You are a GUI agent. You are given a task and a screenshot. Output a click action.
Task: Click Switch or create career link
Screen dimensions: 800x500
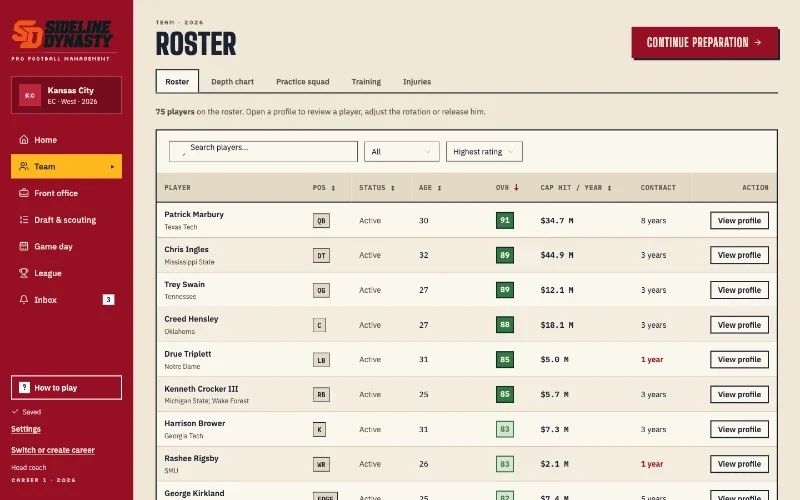pyautogui.click(x=53, y=450)
